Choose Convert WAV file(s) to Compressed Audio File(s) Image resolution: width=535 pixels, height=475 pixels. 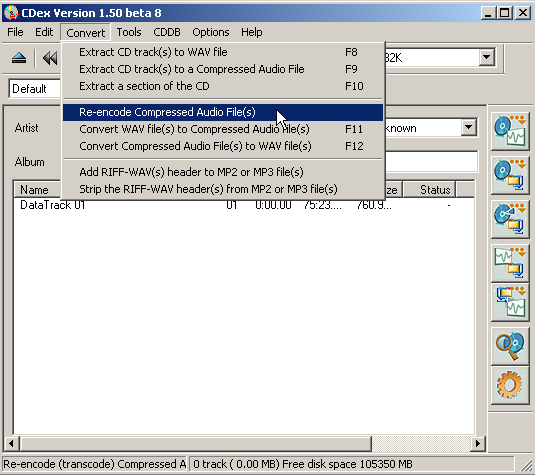point(223,129)
